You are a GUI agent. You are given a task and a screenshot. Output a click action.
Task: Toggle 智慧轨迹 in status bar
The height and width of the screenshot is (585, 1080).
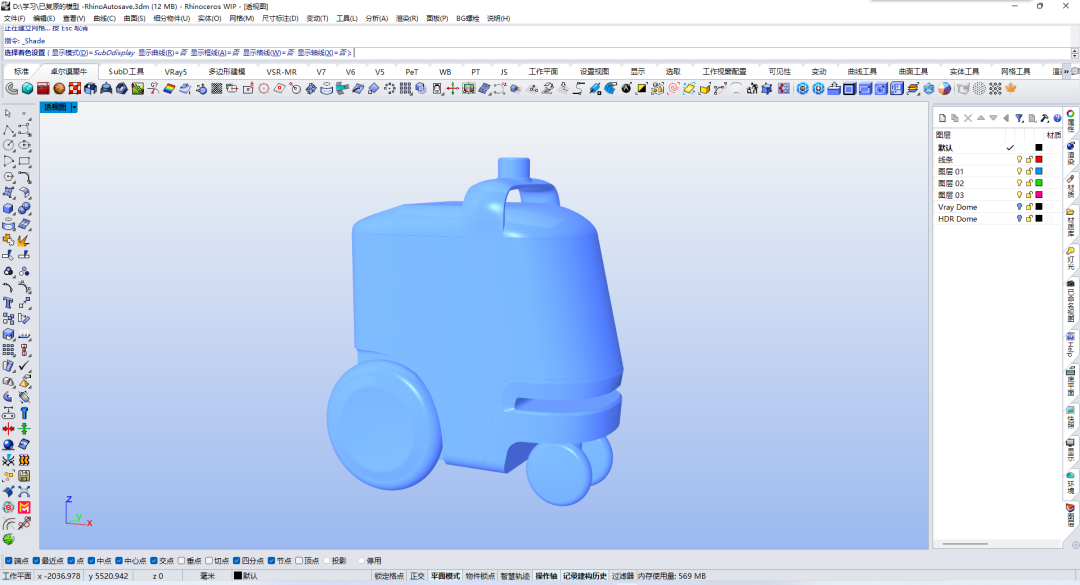[515, 576]
